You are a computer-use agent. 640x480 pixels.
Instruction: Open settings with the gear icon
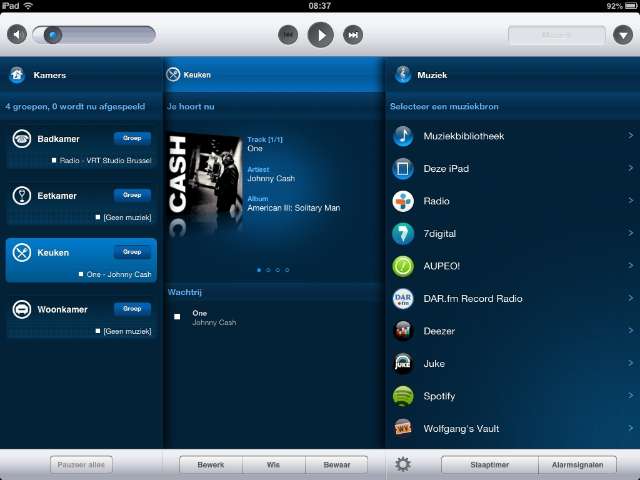point(403,464)
